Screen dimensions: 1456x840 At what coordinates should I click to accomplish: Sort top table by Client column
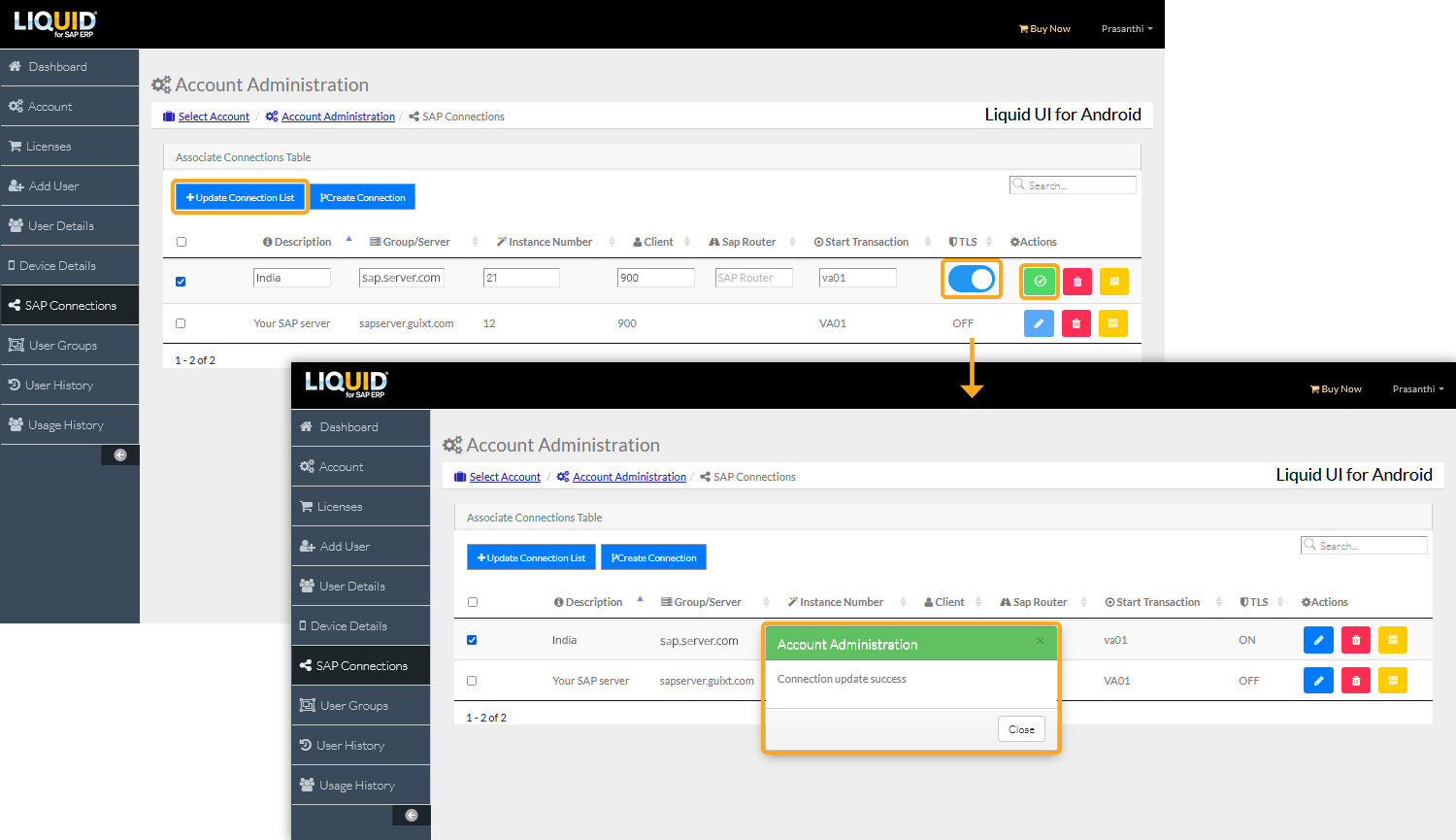(x=658, y=242)
